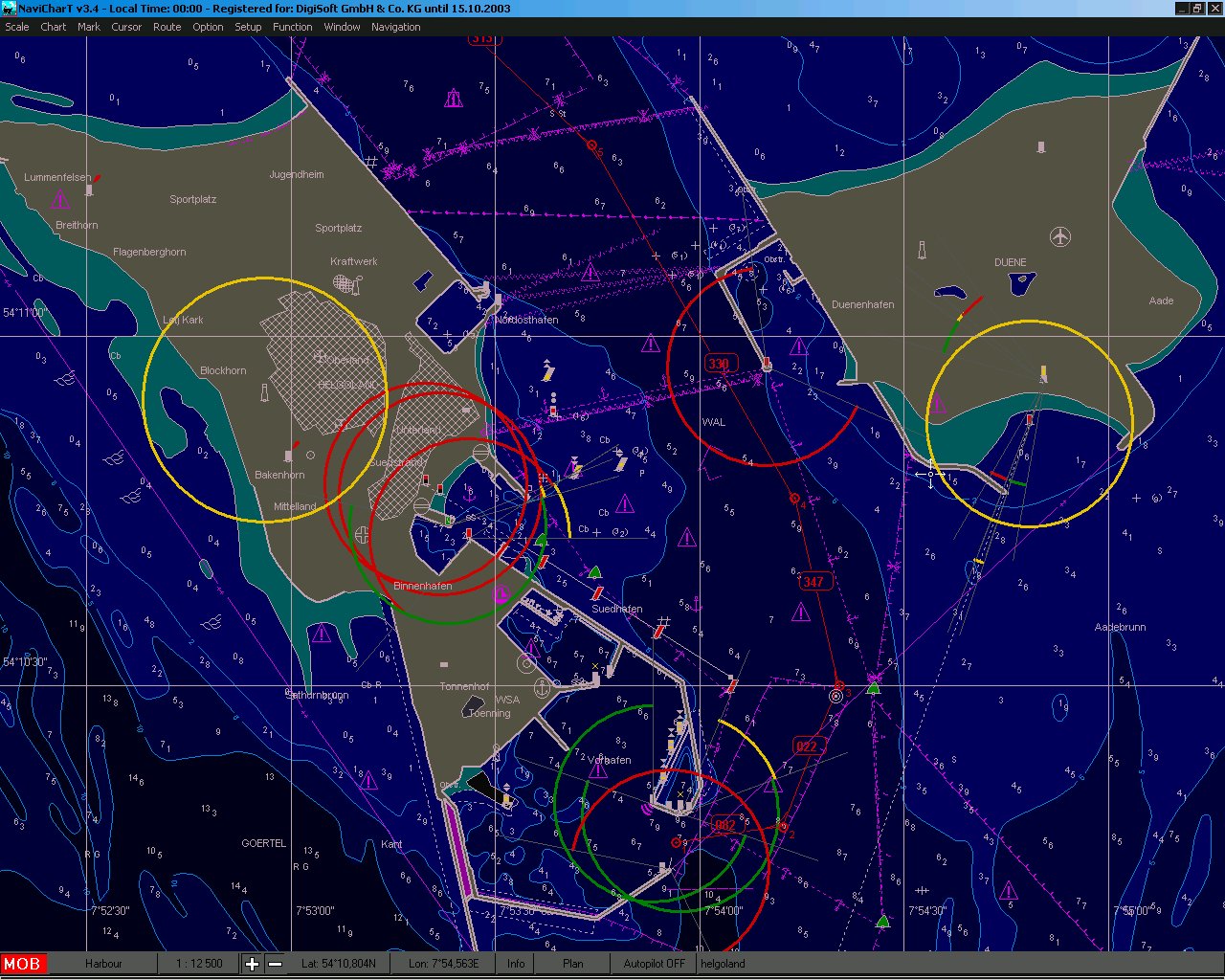Viewport: 1225px width, 980px height.
Task: Click the Plan button in status bar
Action: click(573, 964)
